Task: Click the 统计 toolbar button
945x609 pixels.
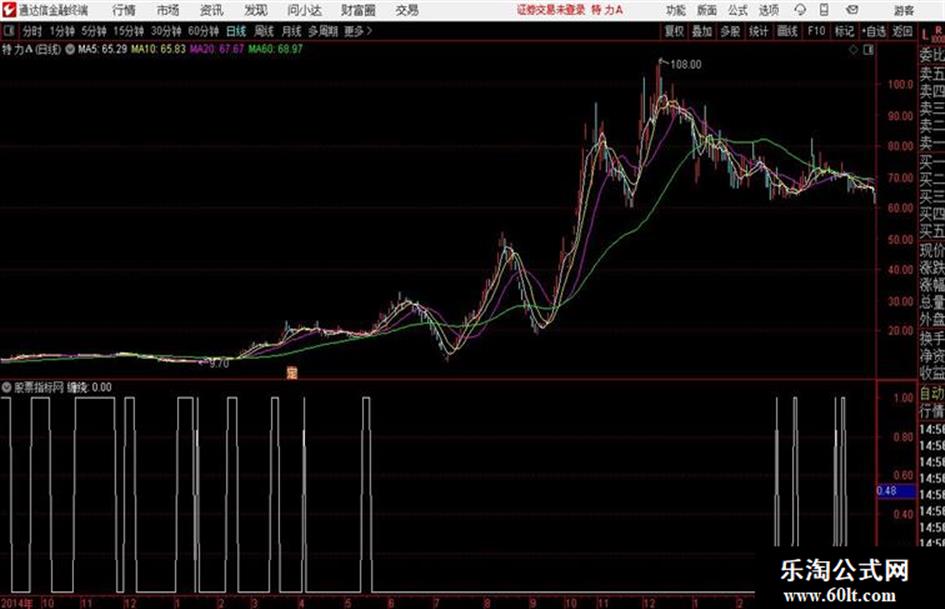Action: pyautogui.click(x=758, y=31)
